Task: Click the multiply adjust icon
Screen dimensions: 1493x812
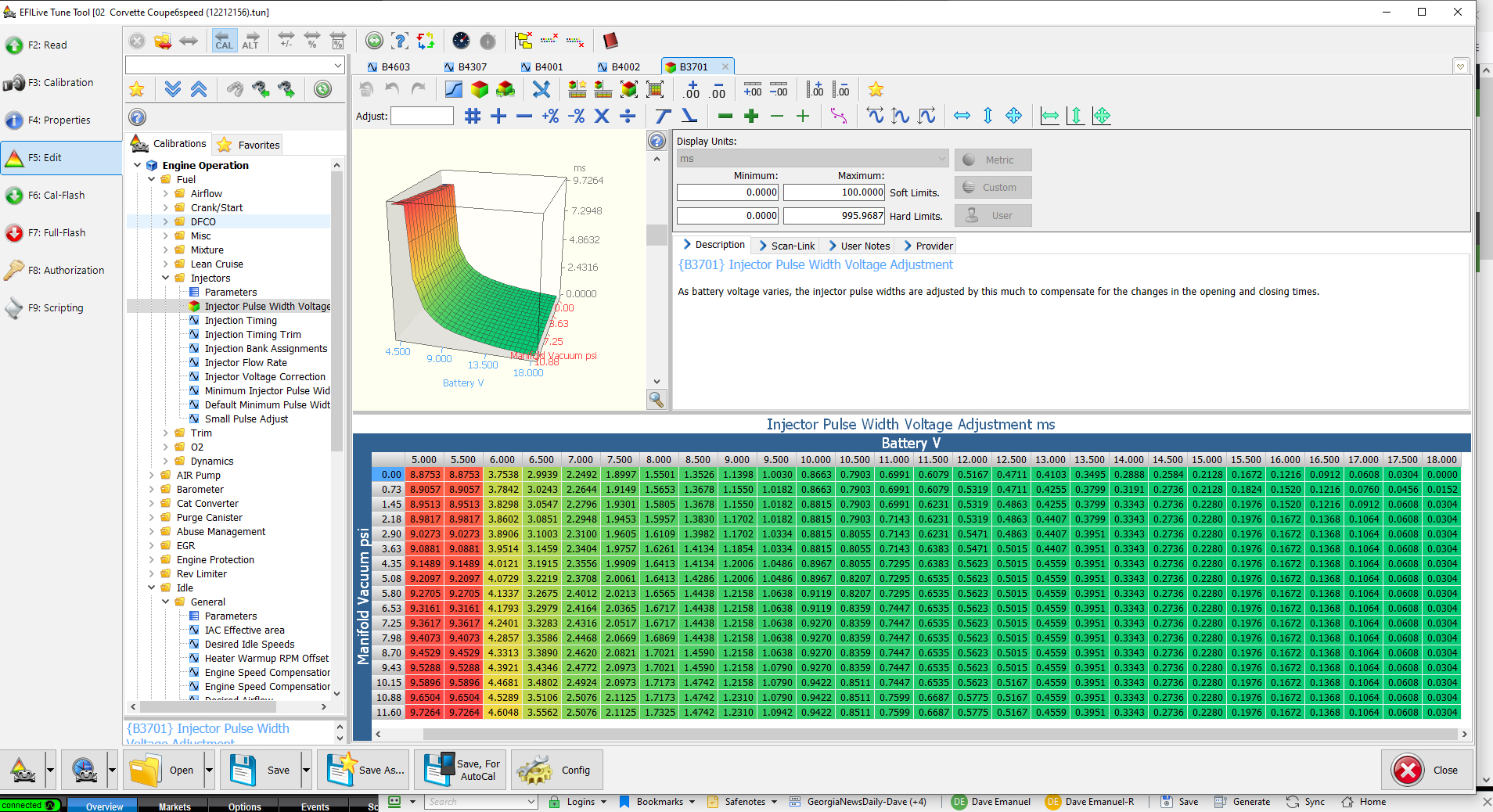Action: [602, 116]
